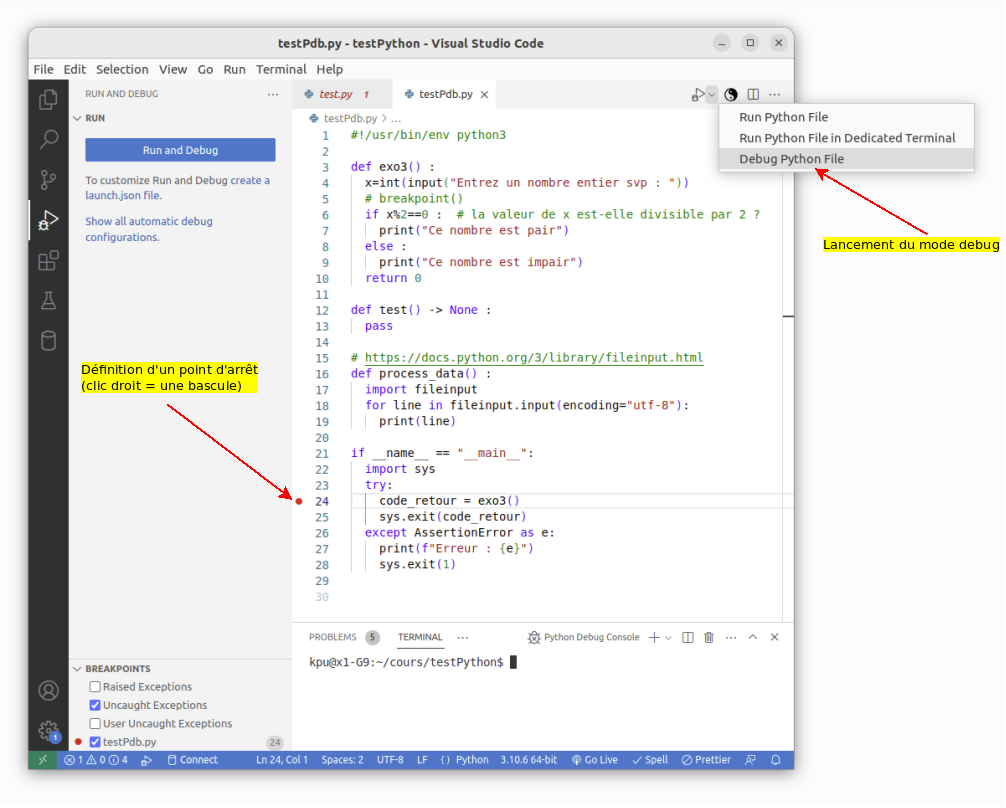Open terminal launch profile dropdown arrow
Screen dimensions: 1006x808
click(x=669, y=638)
